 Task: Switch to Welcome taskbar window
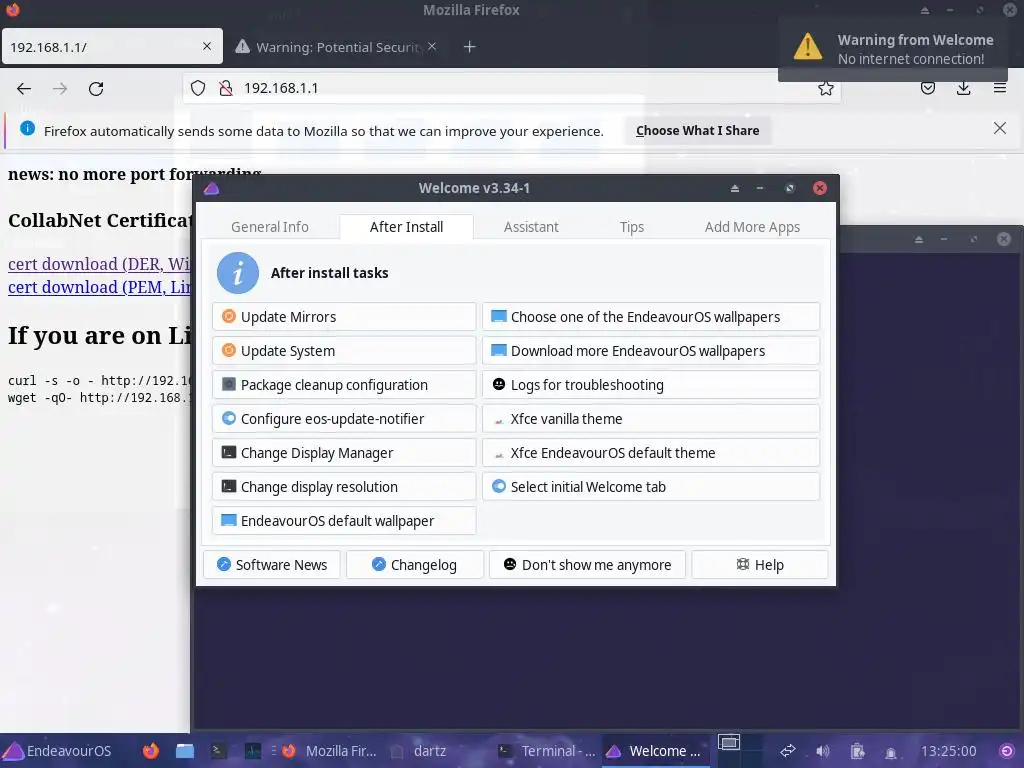(x=654, y=751)
